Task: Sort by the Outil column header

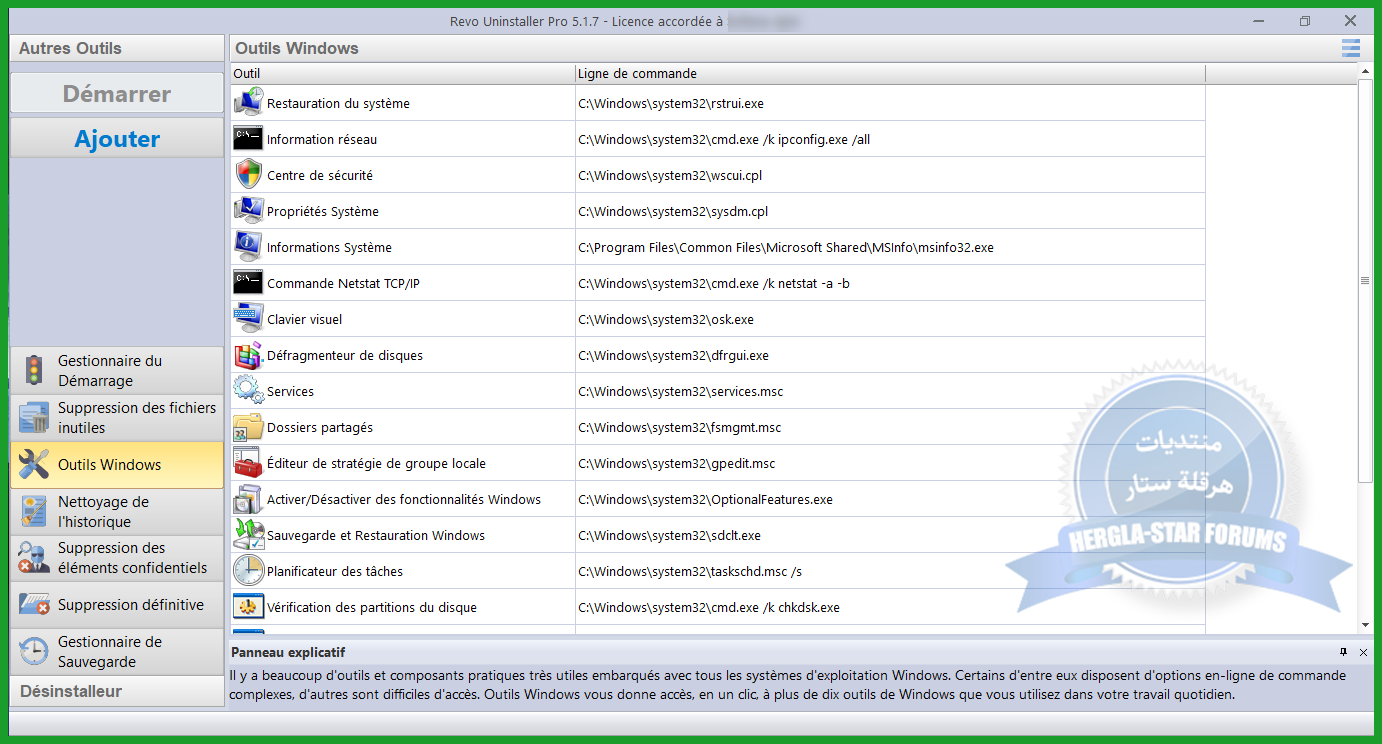Action: pos(402,74)
